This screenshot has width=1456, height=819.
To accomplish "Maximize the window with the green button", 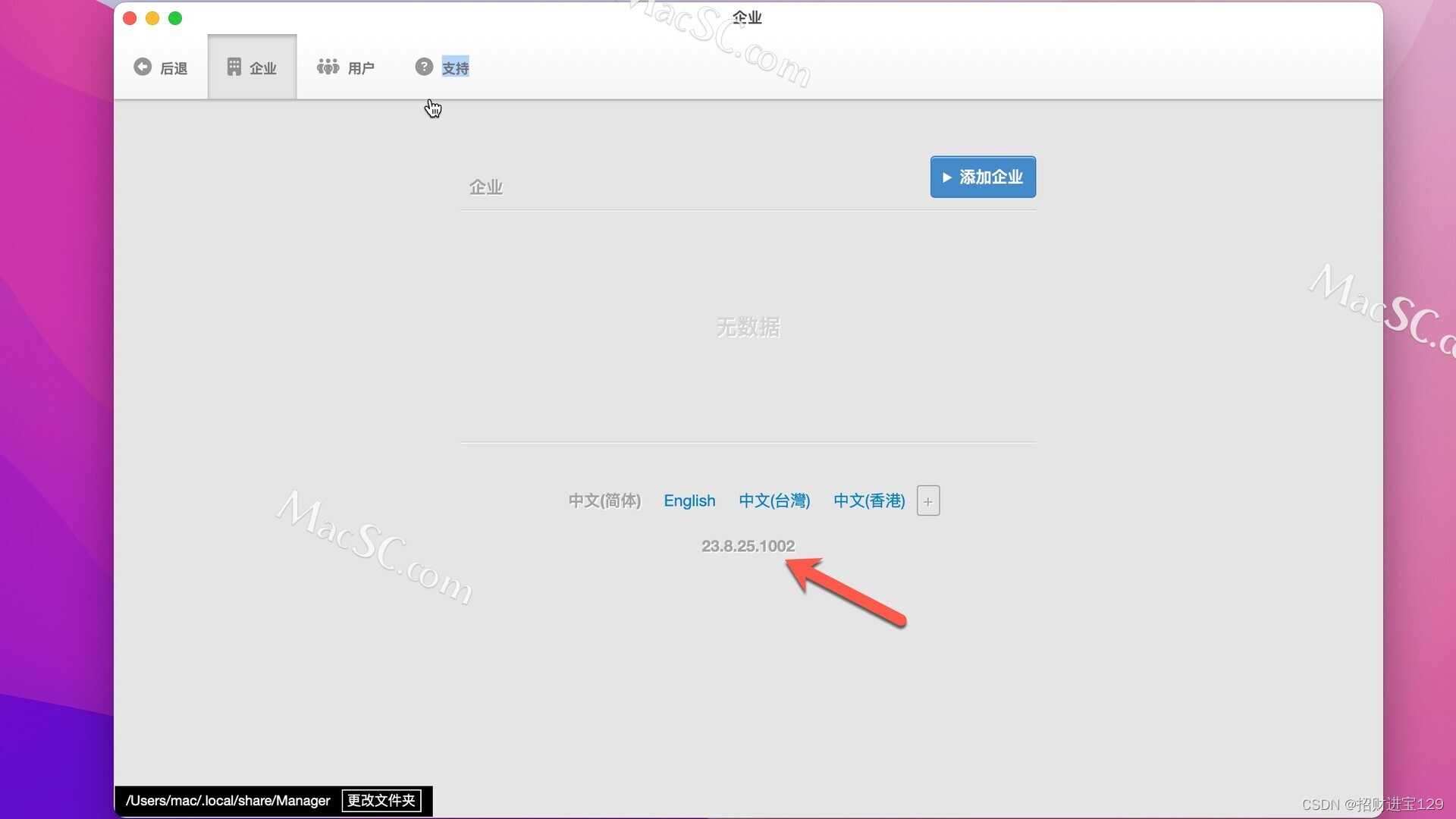I will [175, 18].
